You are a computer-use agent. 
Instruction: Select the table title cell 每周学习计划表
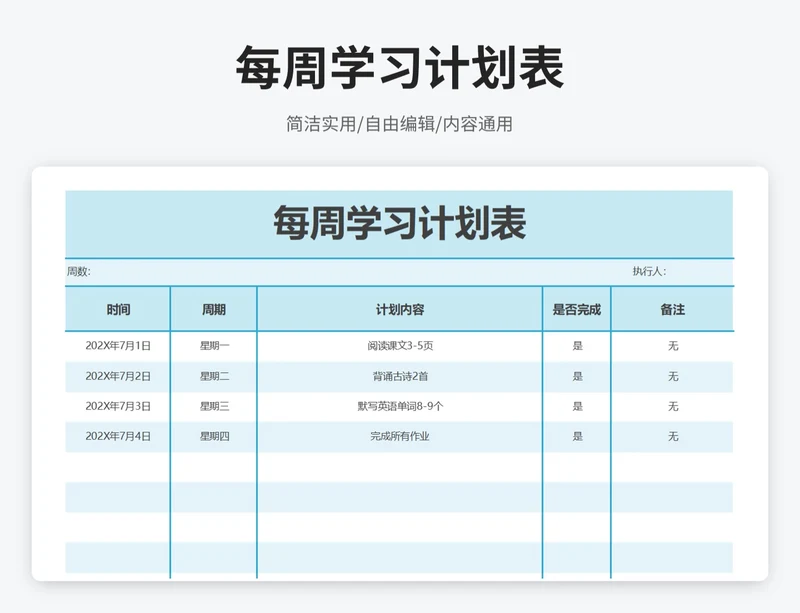399,224
